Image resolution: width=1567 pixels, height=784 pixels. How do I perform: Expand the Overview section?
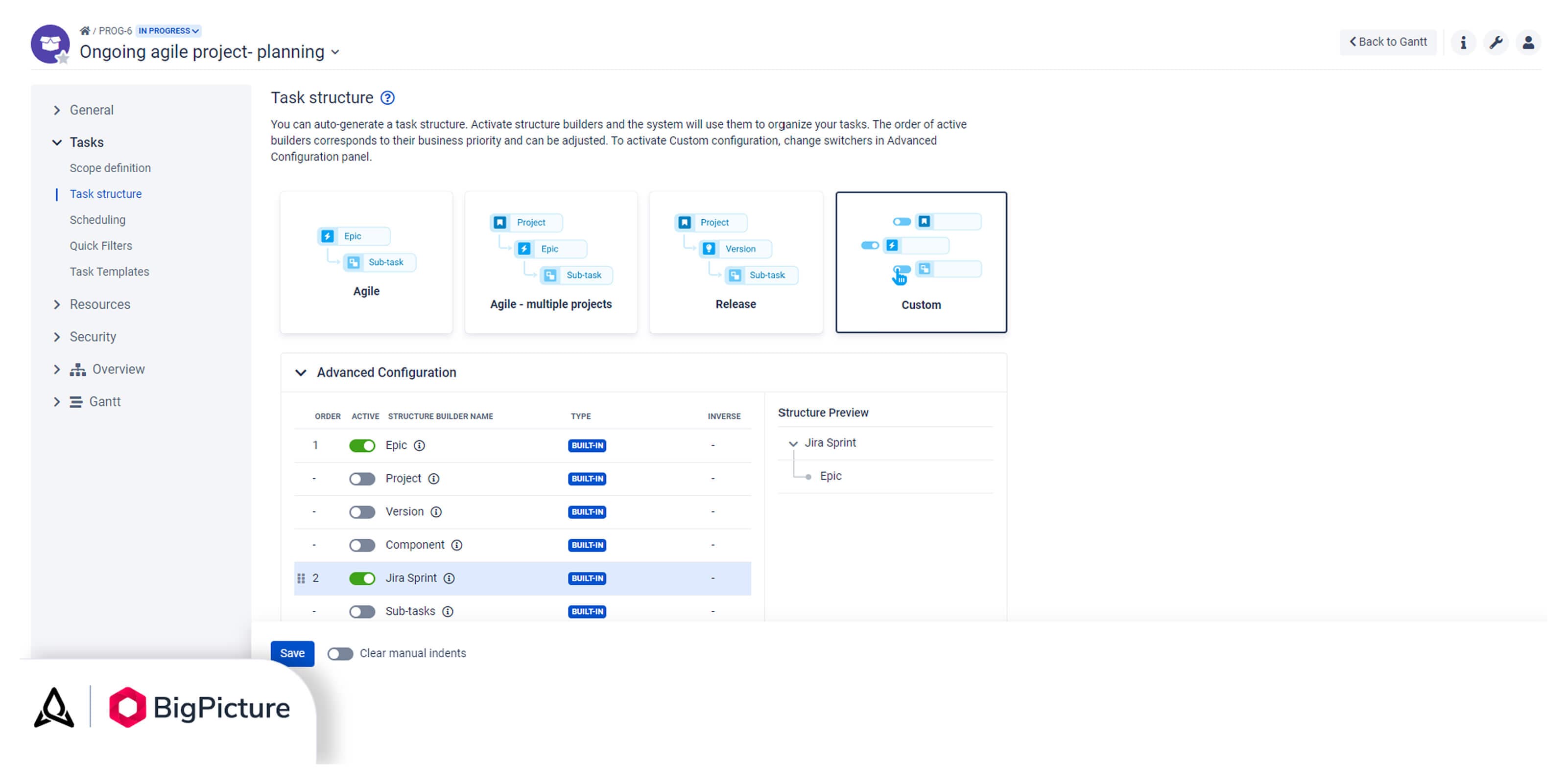(x=57, y=369)
